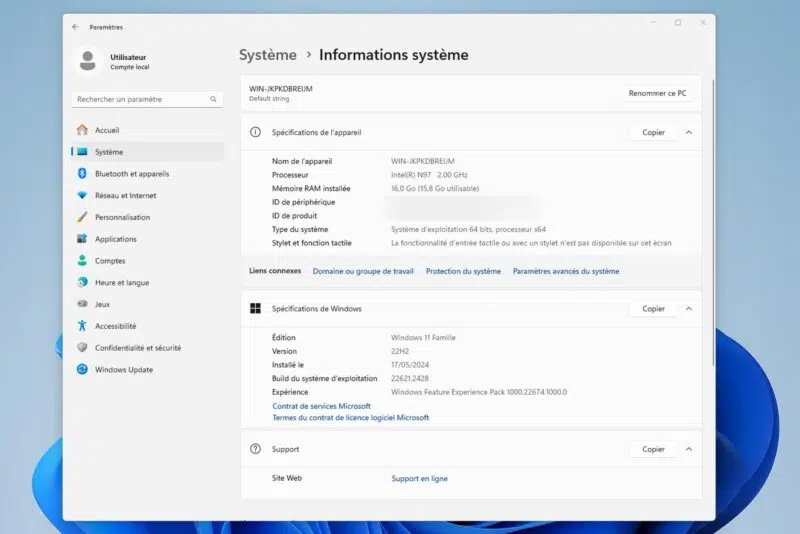Select the Bluetooth et appareils icon
Viewport: 800px width, 534px height.
pos(82,173)
